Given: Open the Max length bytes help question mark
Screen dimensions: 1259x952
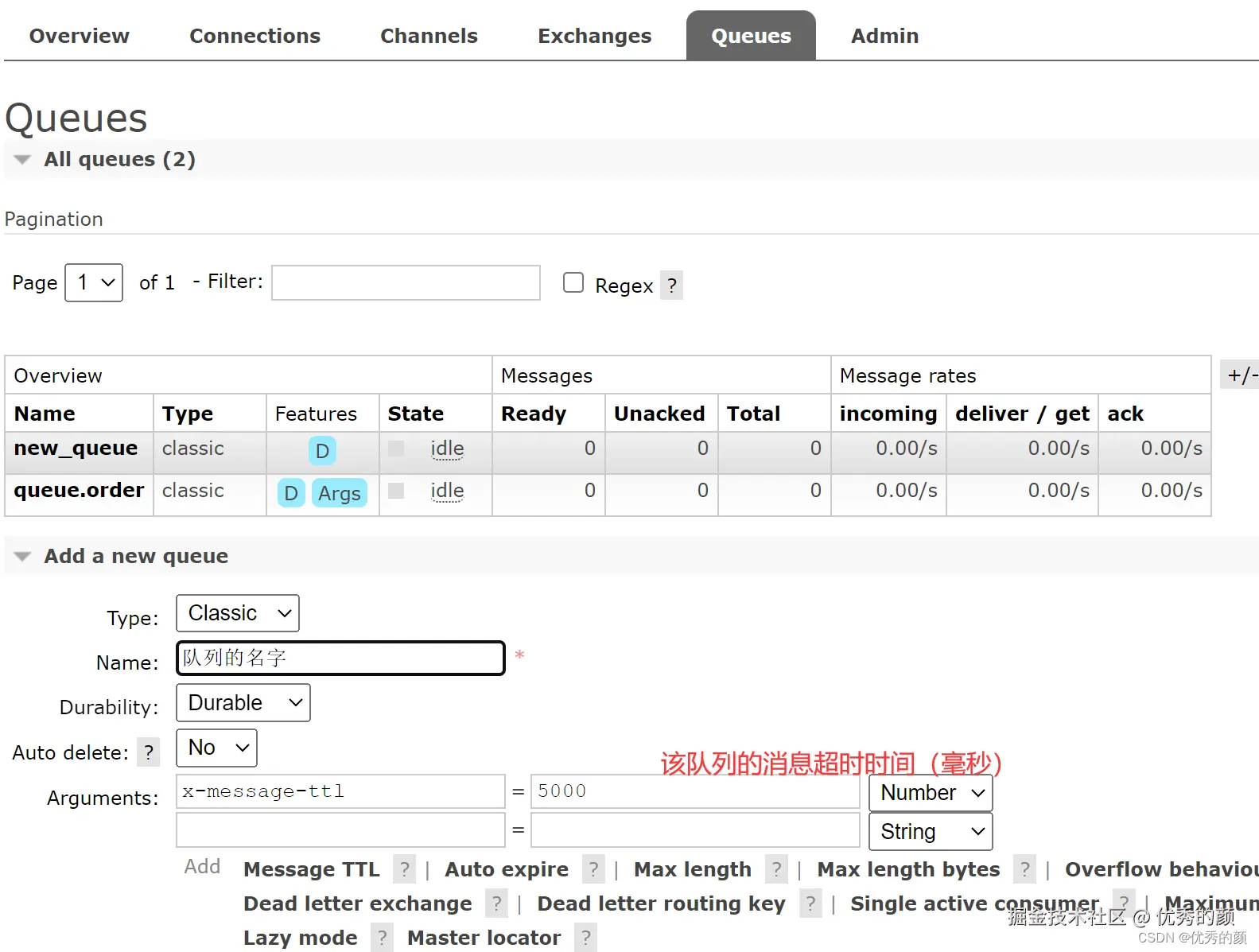Looking at the screenshot, I should pyautogui.click(x=1025, y=869).
